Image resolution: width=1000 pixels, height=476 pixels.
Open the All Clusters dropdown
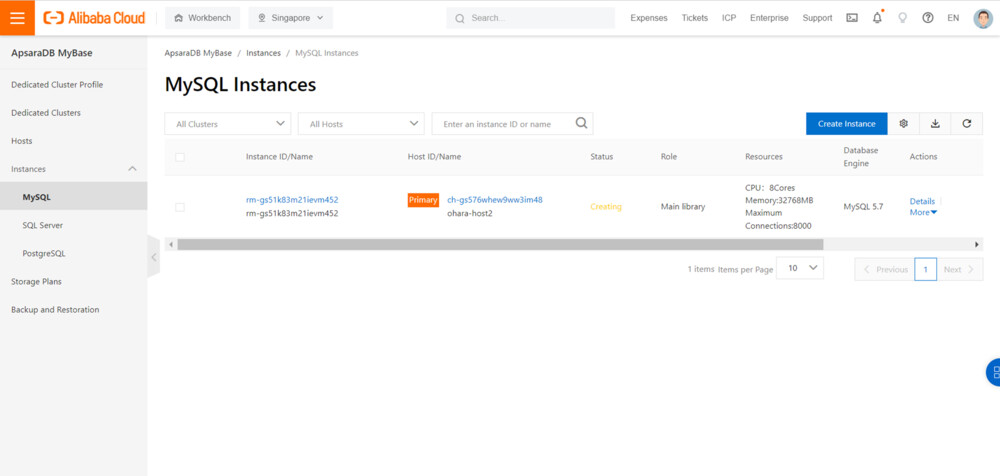click(x=228, y=124)
